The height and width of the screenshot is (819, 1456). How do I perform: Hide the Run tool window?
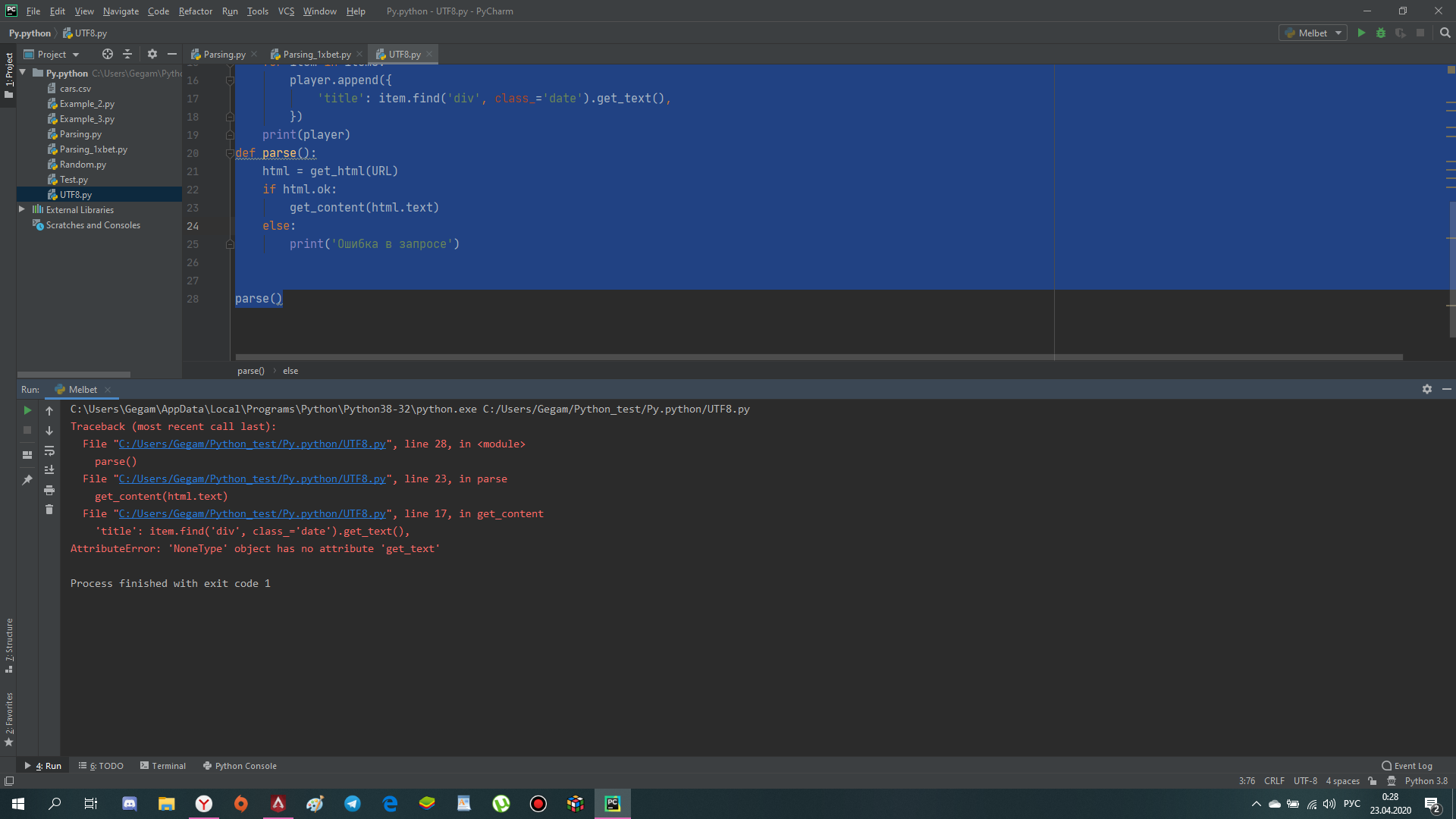coord(1447,389)
